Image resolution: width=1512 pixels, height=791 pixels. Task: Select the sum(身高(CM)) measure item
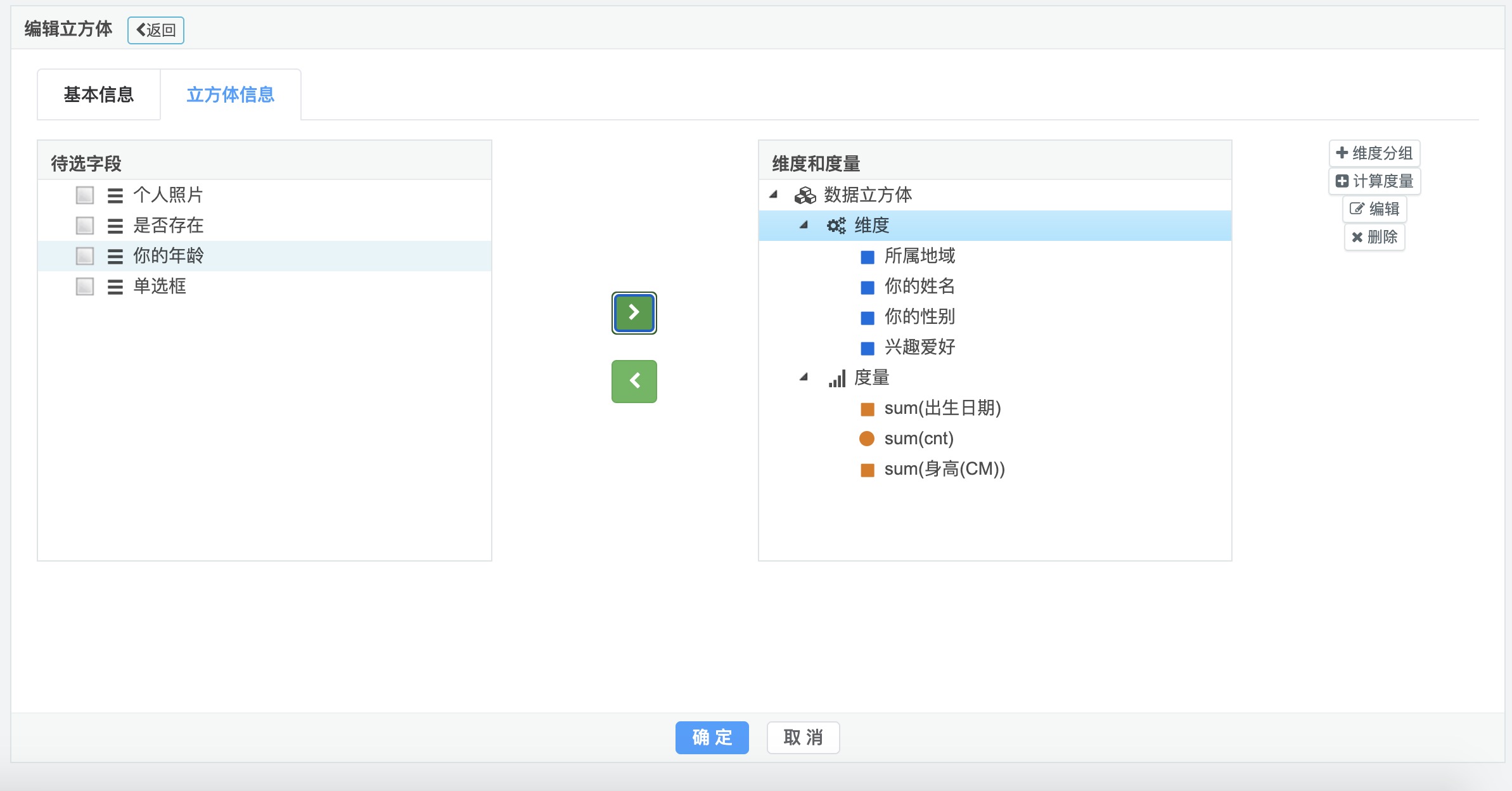(x=944, y=469)
